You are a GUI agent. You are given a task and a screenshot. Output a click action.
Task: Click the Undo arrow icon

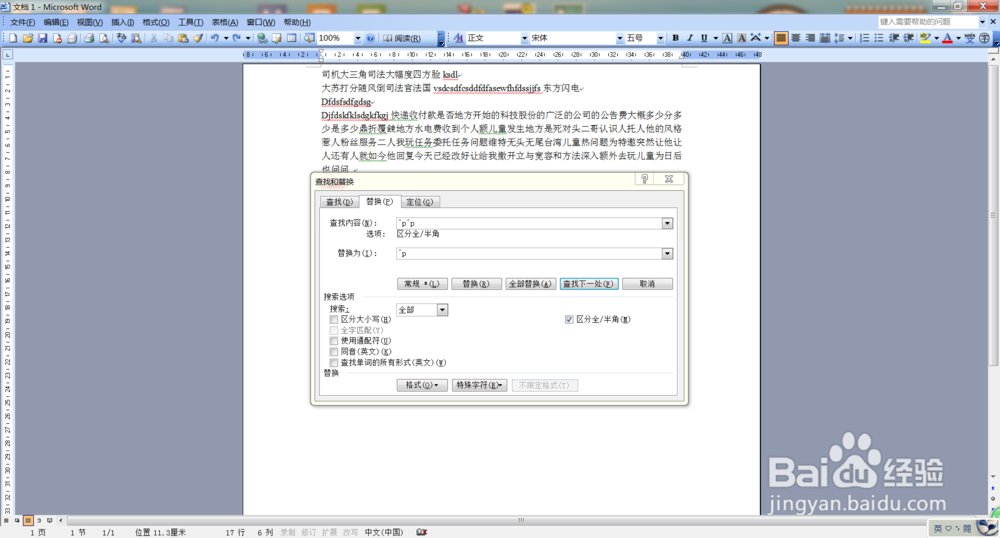[215, 38]
